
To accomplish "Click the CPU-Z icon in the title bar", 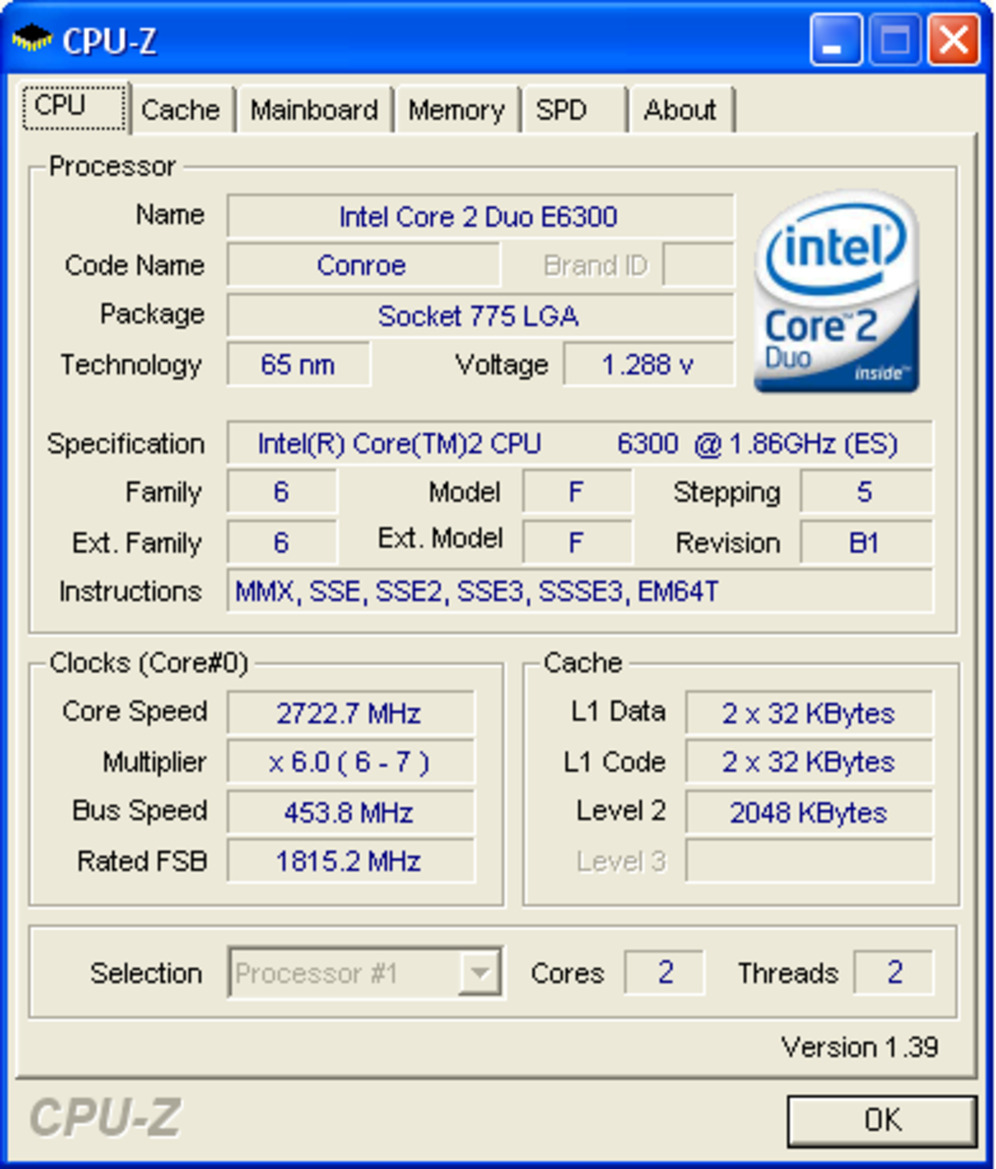I will tap(31, 40).
